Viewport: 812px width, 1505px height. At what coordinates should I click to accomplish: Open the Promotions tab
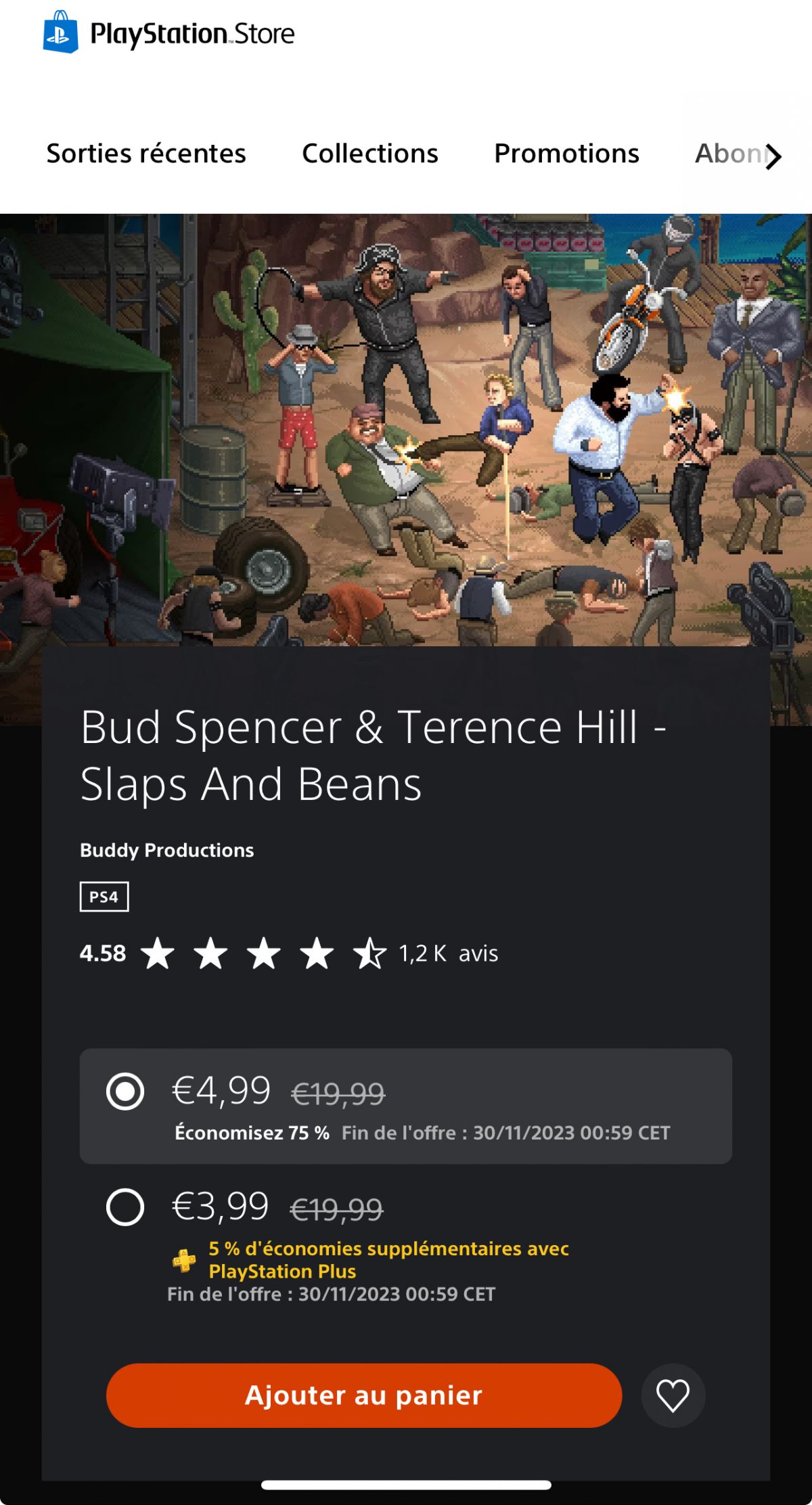click(x=567, y=154)
